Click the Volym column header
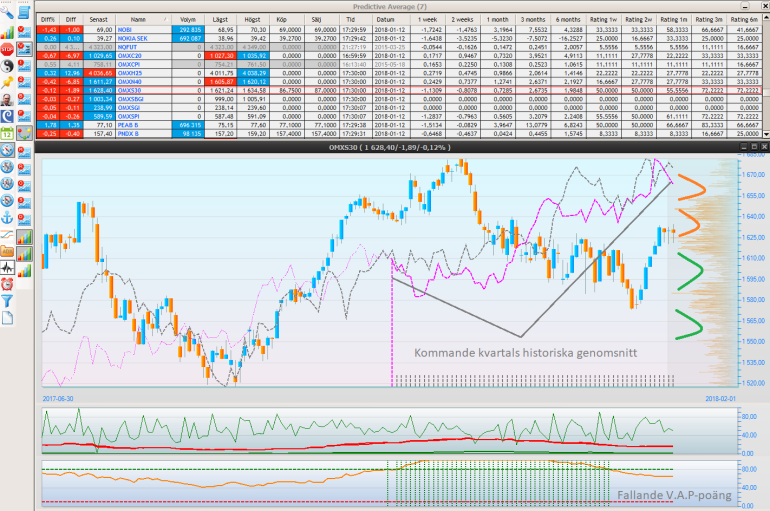Viewport: 770px width, 511px height. tap(188, 19)
